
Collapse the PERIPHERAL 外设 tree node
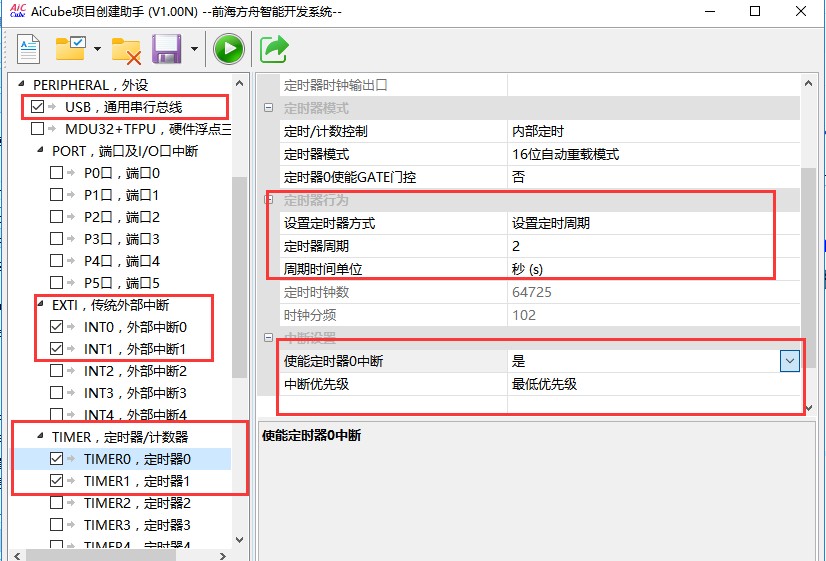pos(22,83)
